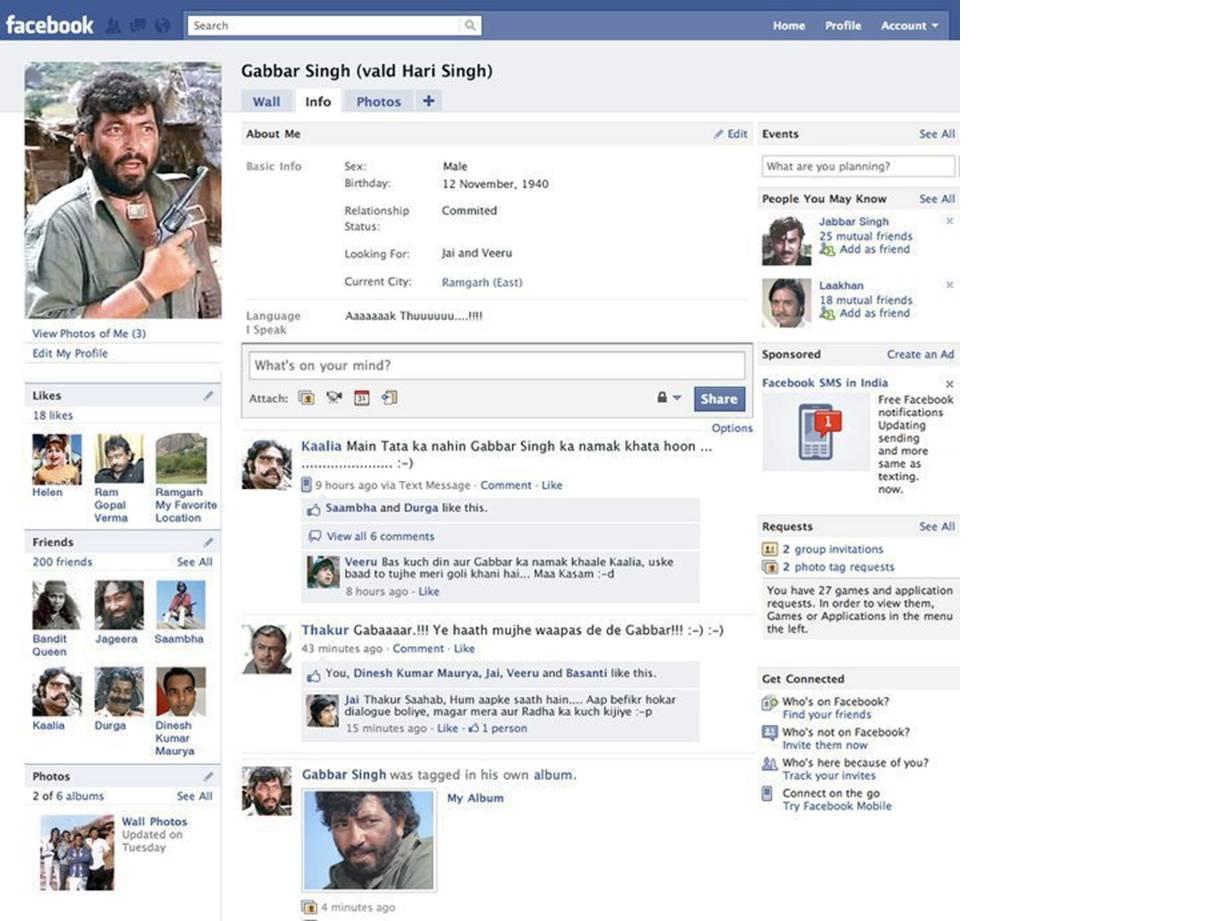Open messages icon in top bar
Screen dimensions: 1218x921
click(139, 26)
